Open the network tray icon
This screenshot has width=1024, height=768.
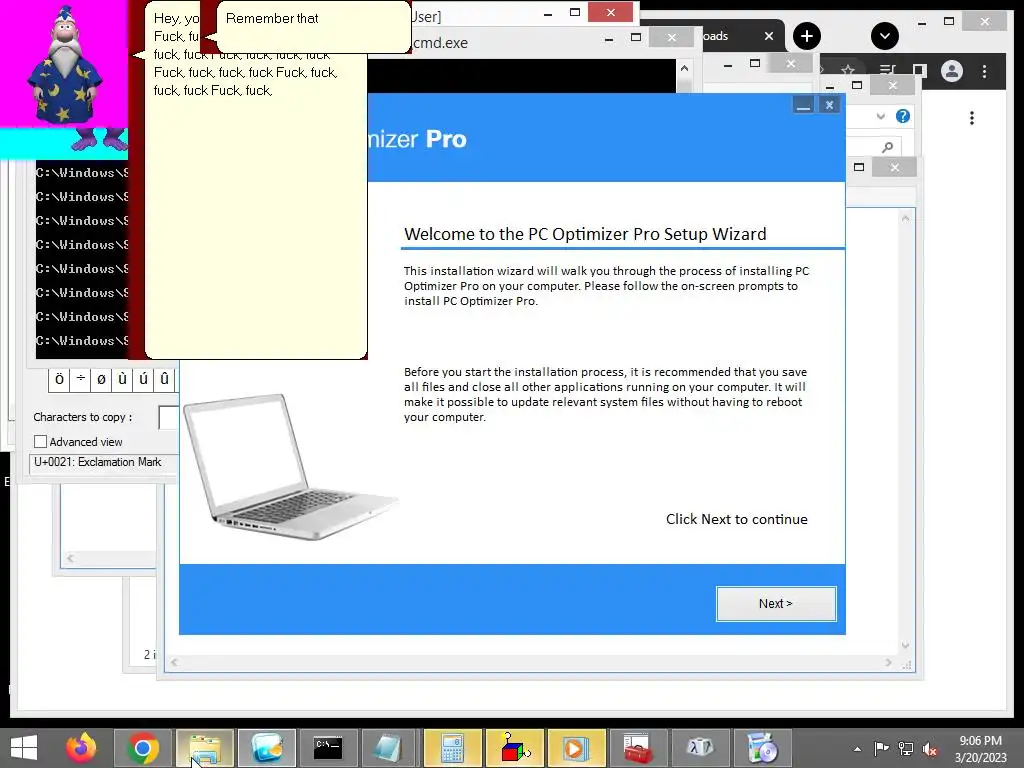[x=906, y=748]
